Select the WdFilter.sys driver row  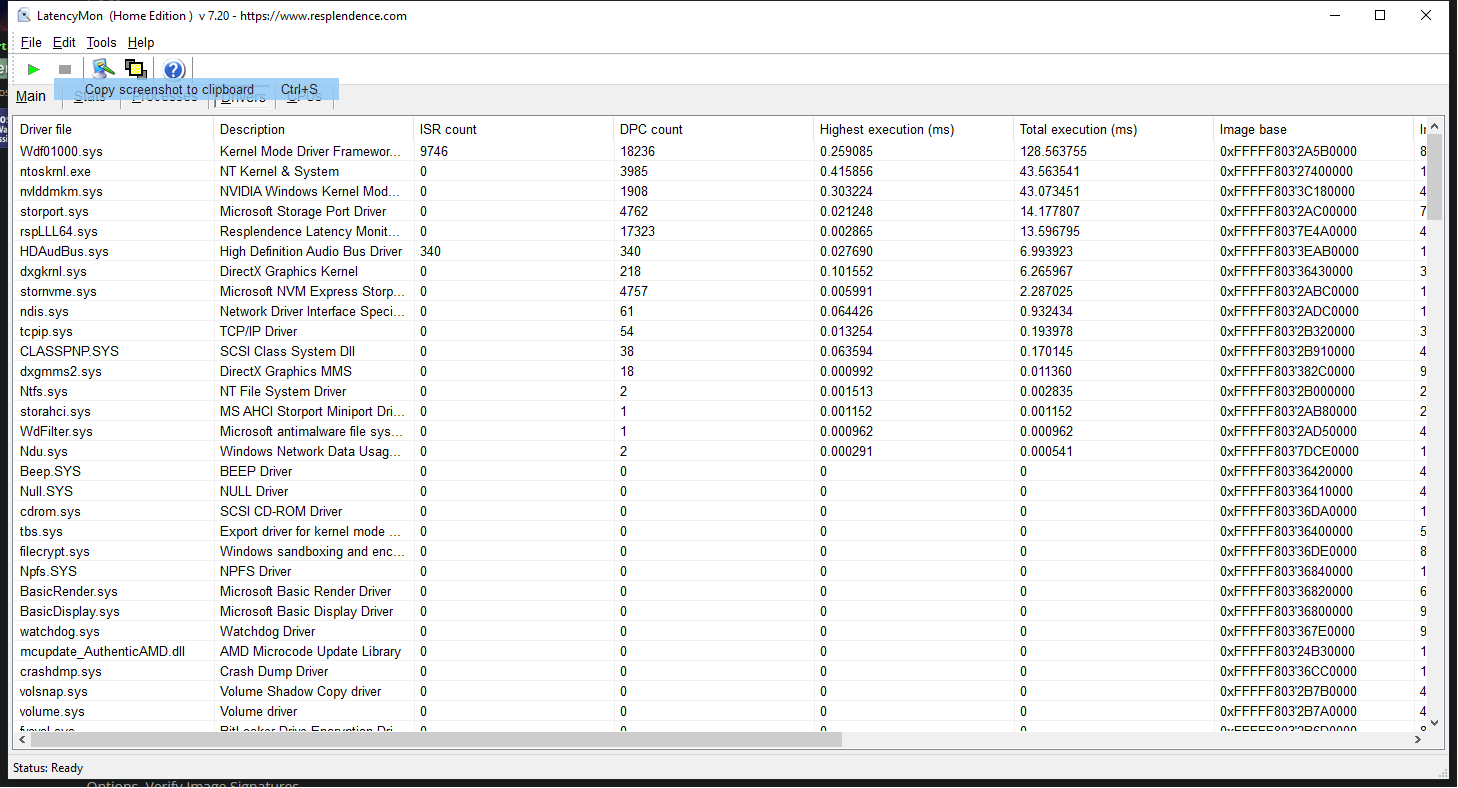(720, 431)
